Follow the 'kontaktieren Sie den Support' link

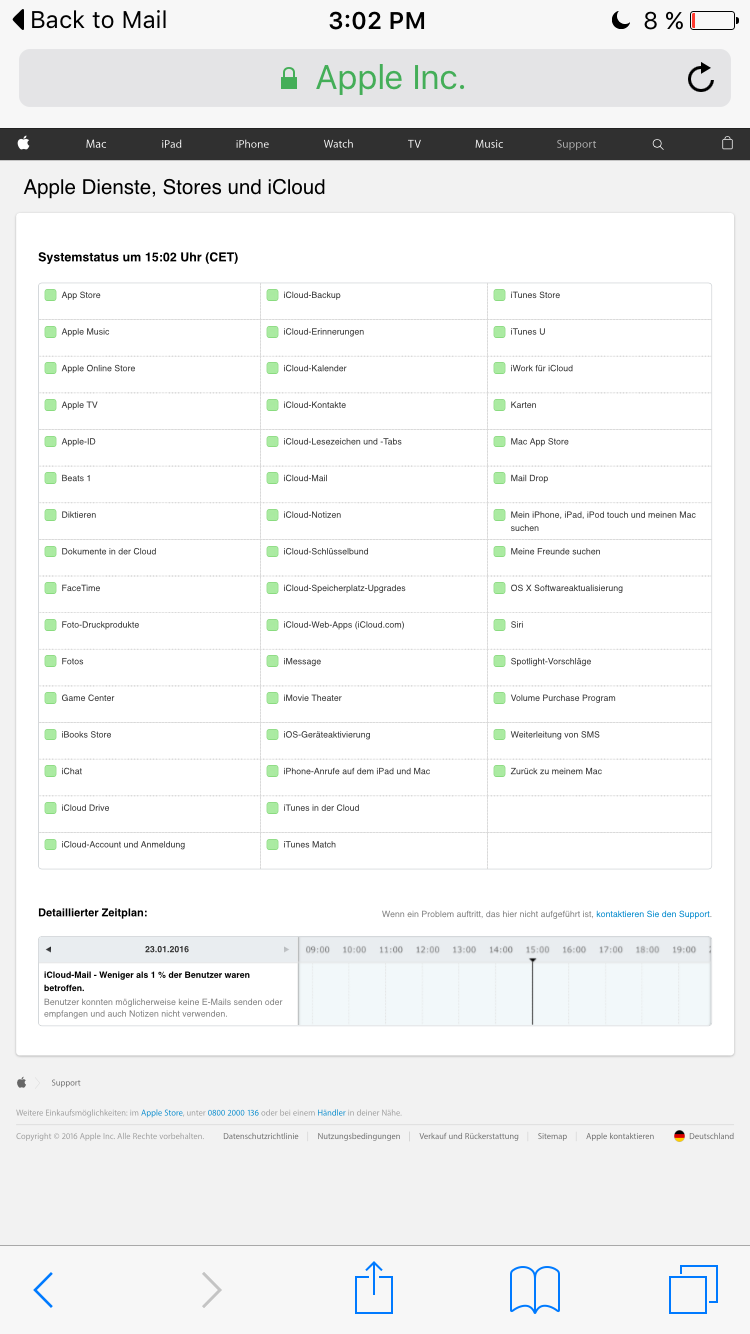[x=653, y=914]
